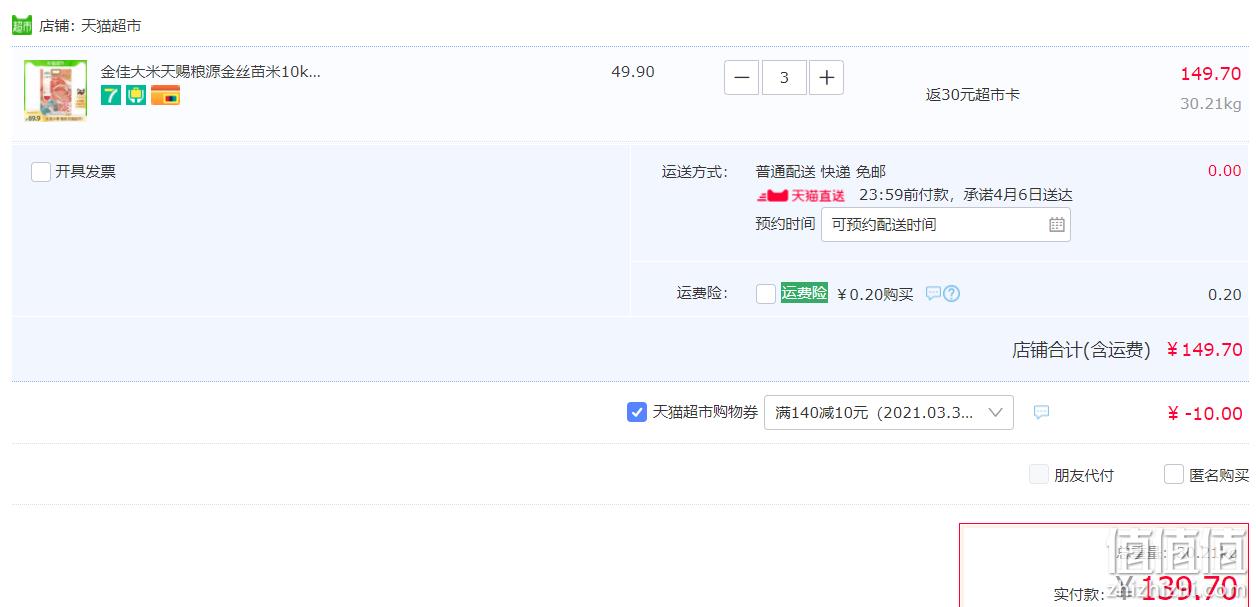The width and height of the screenshot is (1256, 607).
Task: Click the ￥0.20购买 insurance price text
Action: [x=875, y=294]
